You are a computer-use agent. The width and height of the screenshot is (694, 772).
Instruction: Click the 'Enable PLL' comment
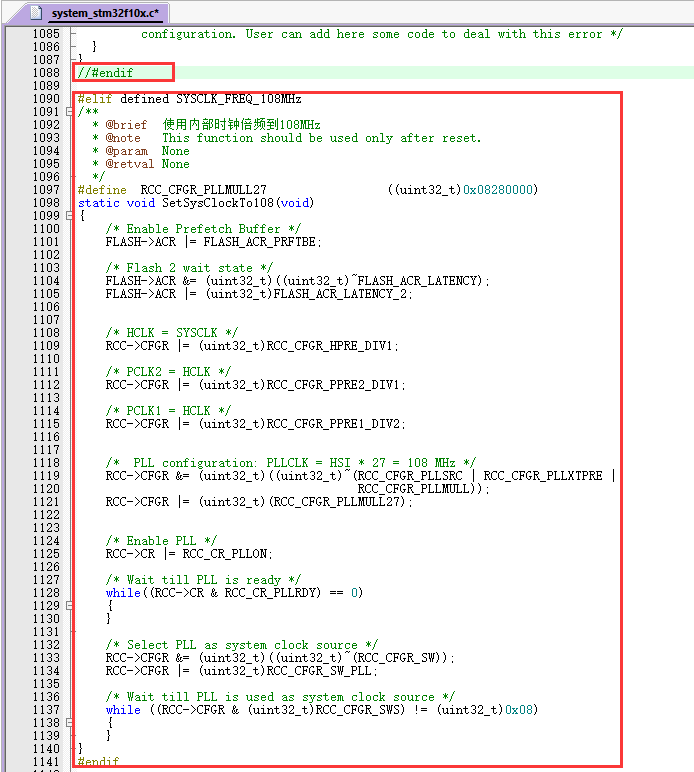click(x=161, y=541)
